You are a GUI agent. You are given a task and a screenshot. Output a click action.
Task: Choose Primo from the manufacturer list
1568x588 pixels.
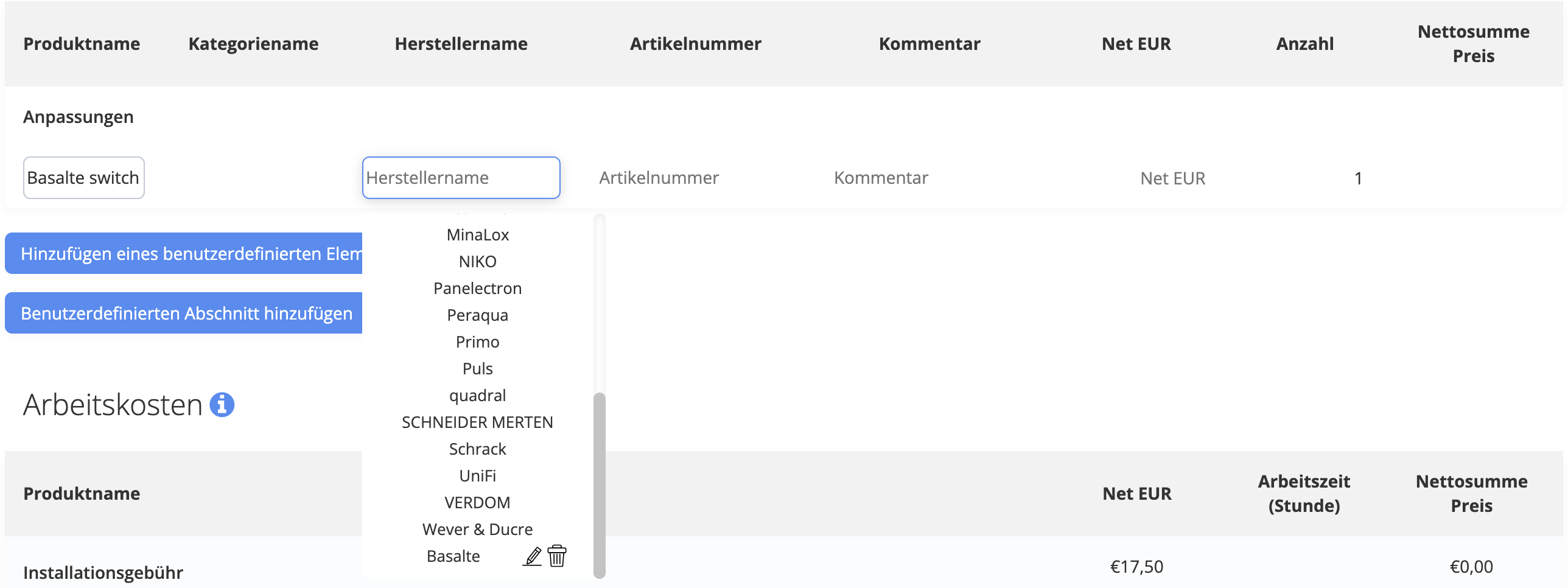coord(477,342)
